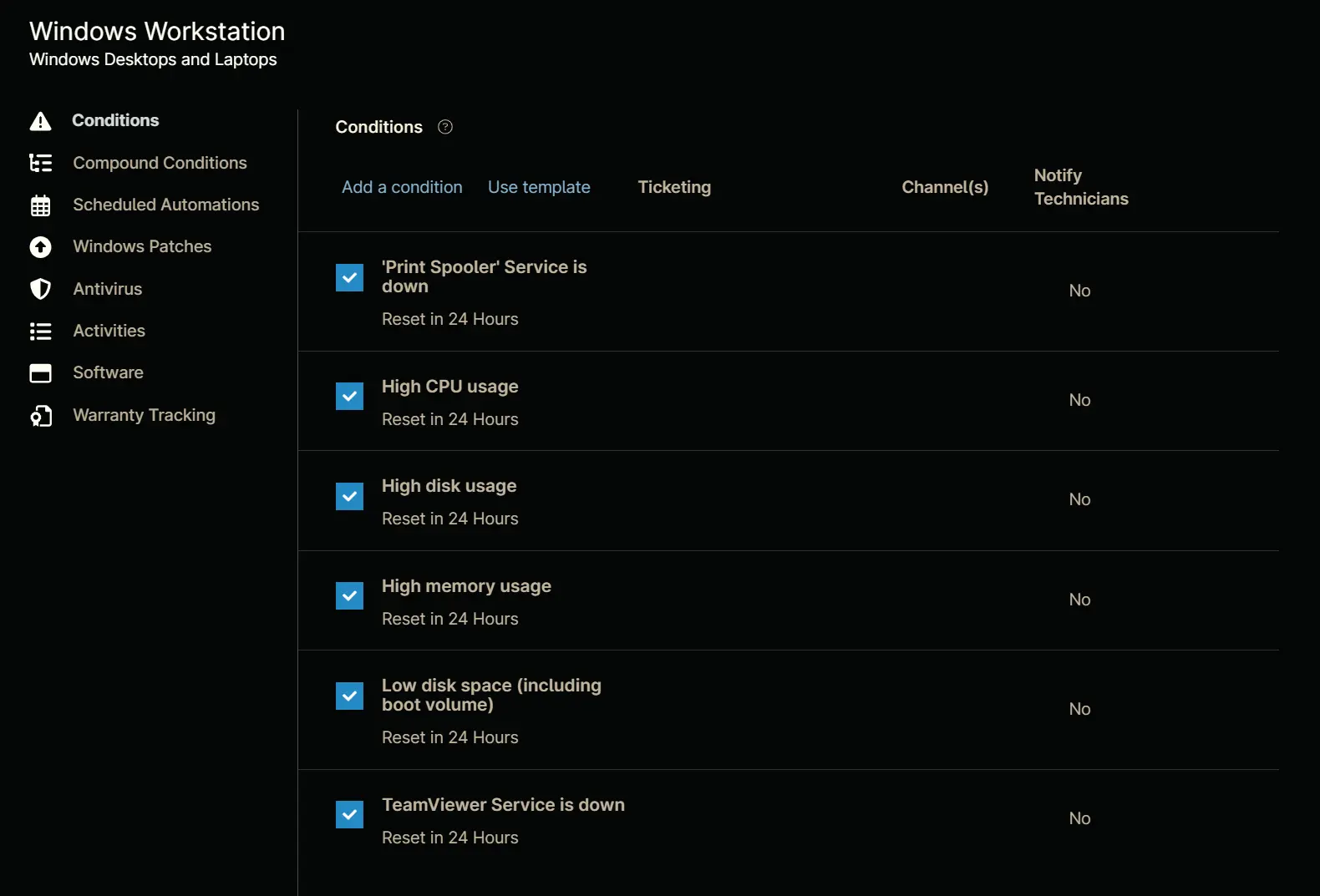Click 'Reset in 24 Hours' under High memory usage

[x=450, y=619]
